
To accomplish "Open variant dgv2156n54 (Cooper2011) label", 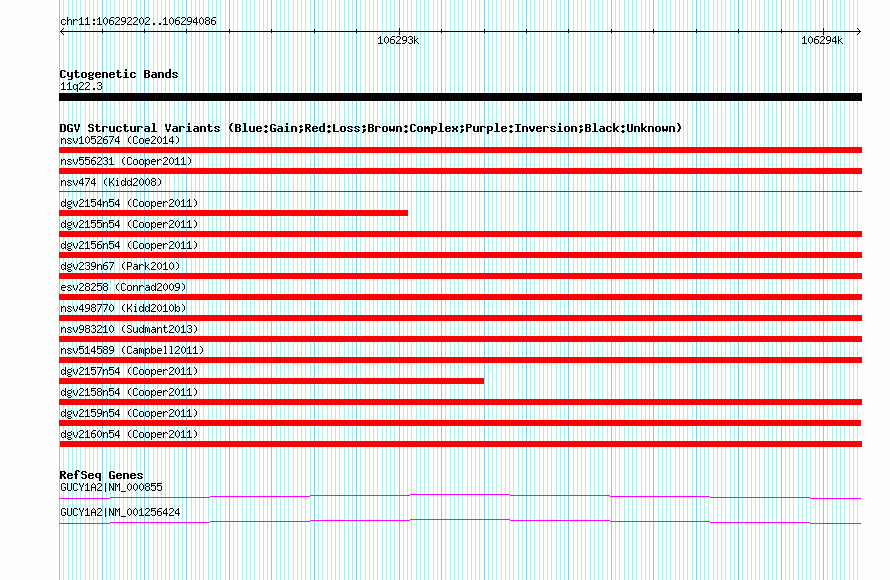I will [x=129, y=245].
